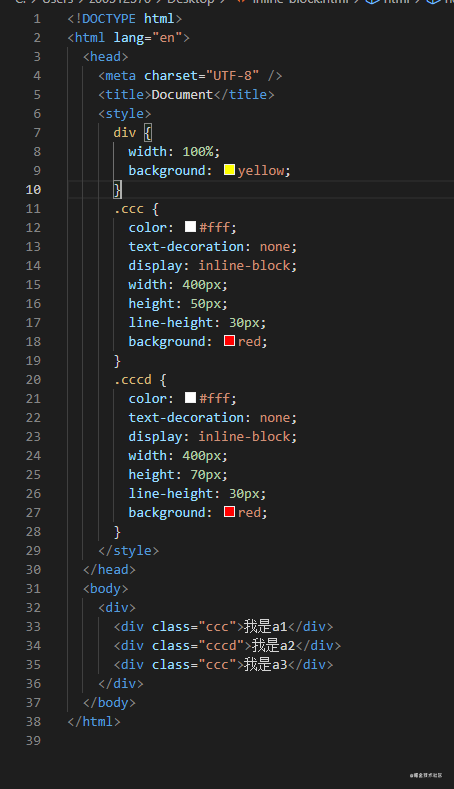Click the wrapper <div> tag on line 32

point(117,607)
